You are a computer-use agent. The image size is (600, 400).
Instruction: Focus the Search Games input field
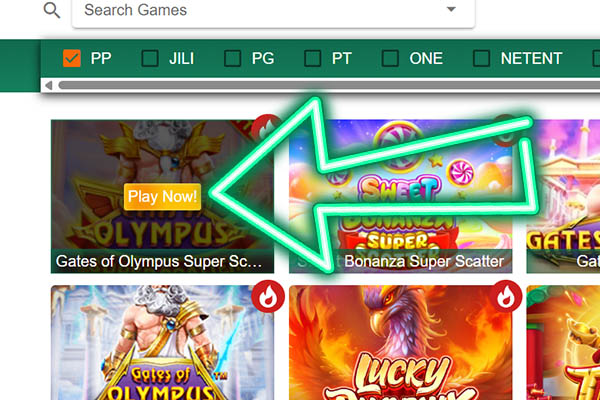coord(273,11)
